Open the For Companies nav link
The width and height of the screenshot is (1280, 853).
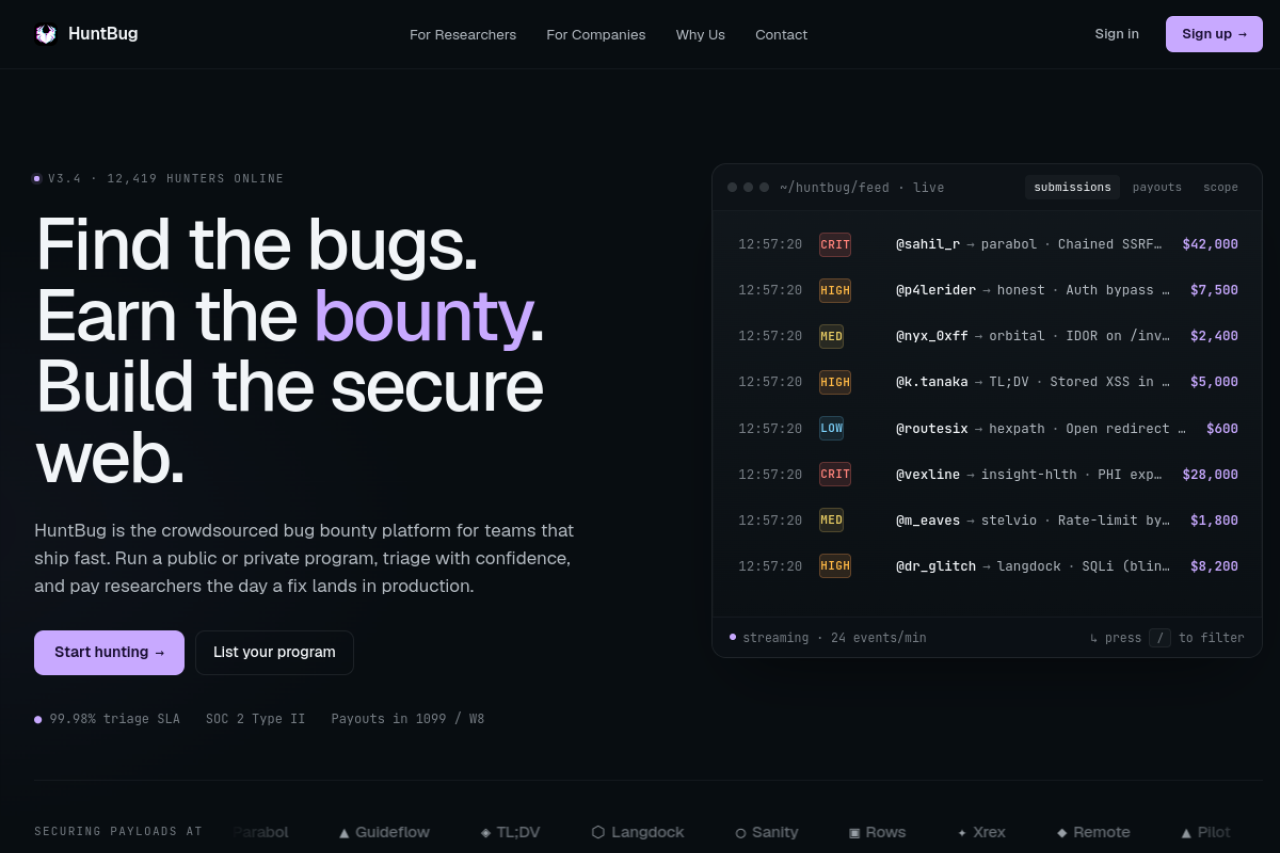pos(596,34)
